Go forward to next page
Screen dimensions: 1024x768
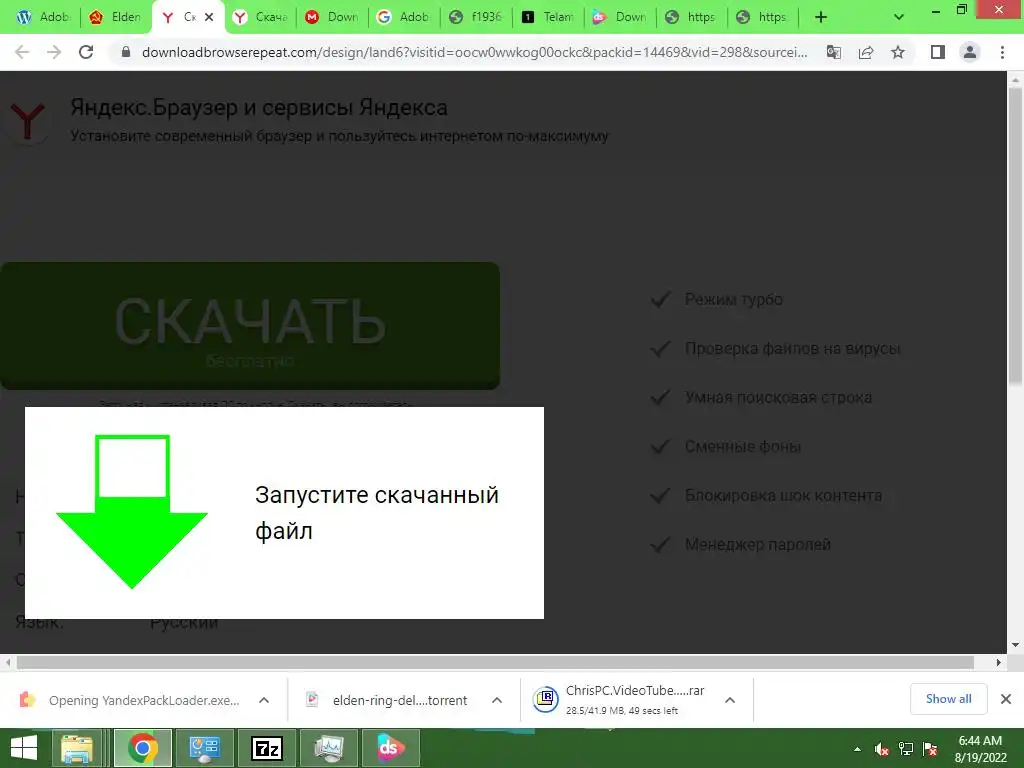pyautogui.click(x=54, y=52)
